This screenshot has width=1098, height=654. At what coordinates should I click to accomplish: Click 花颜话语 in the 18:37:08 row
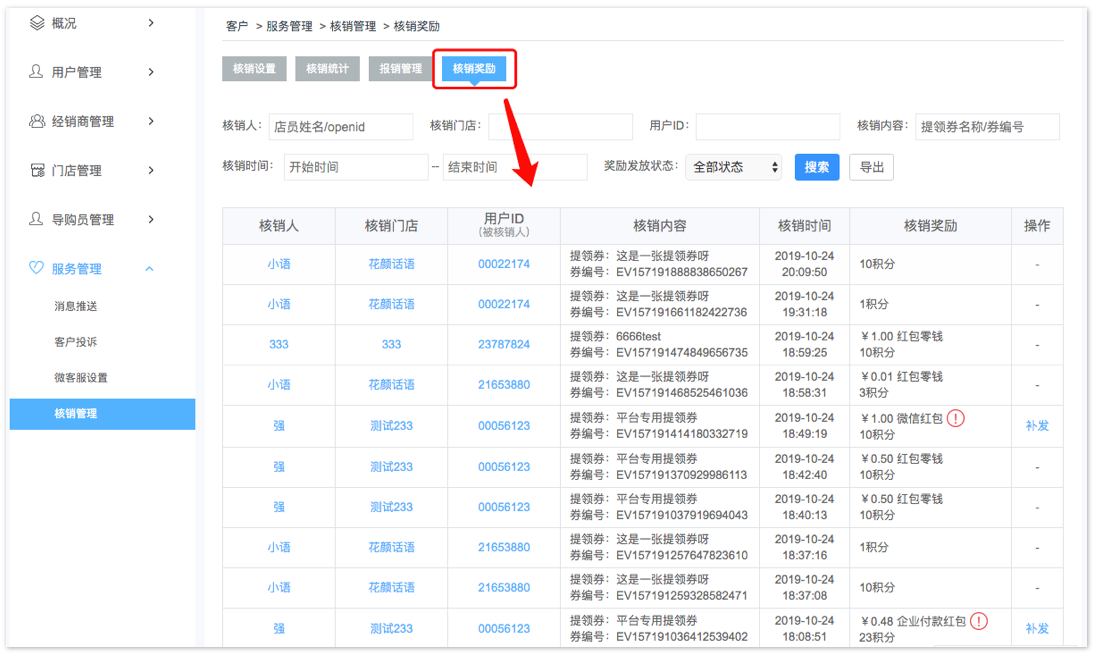[391, 587]
